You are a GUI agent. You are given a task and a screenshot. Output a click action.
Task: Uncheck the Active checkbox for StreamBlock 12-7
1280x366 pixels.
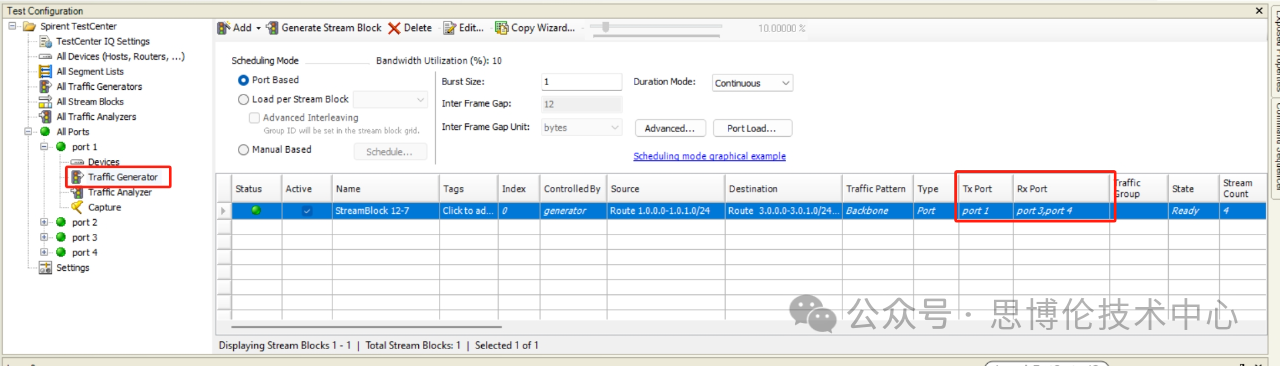[x=307, y=211]
